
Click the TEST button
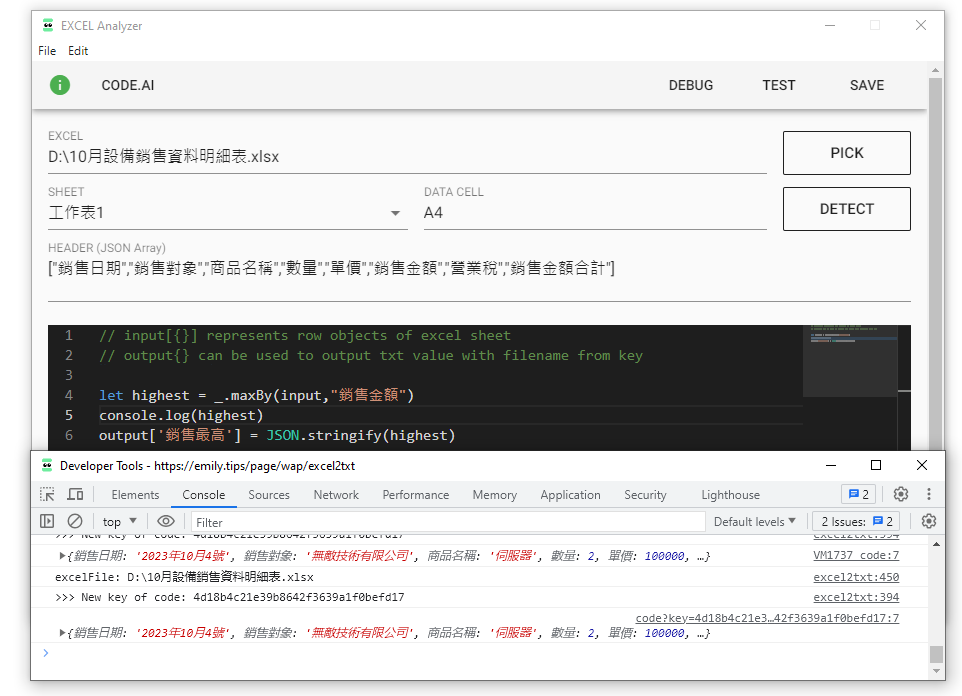tap(779, 85)
